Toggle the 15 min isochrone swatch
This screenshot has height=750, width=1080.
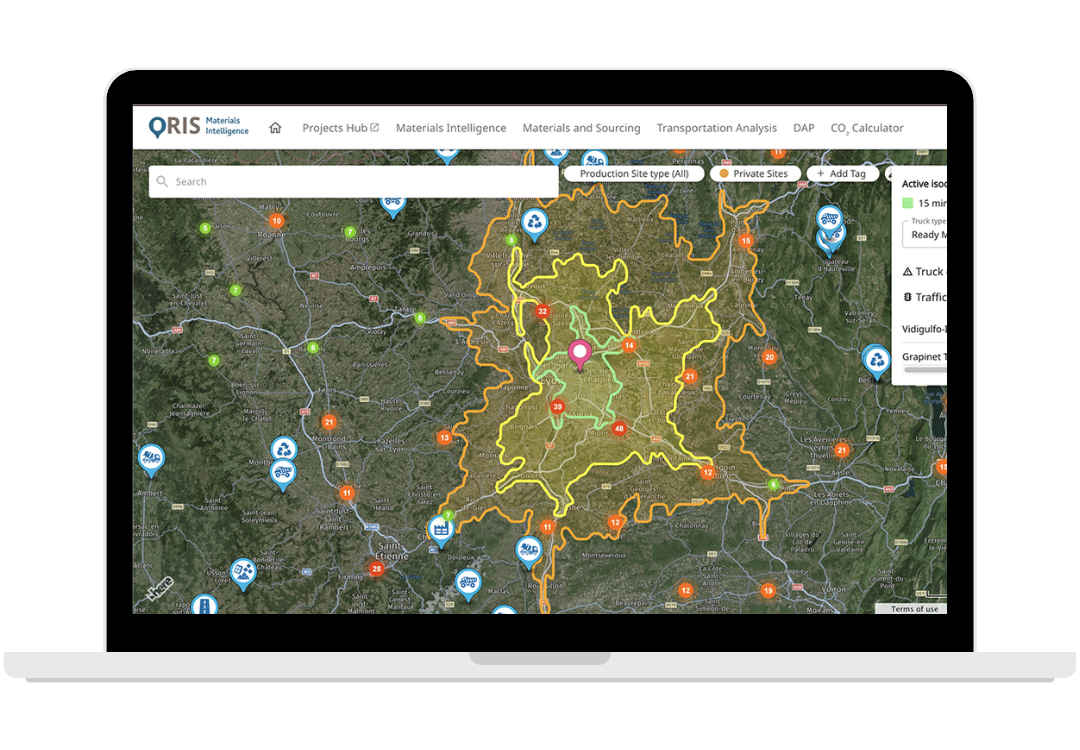(x=908, y=202)
